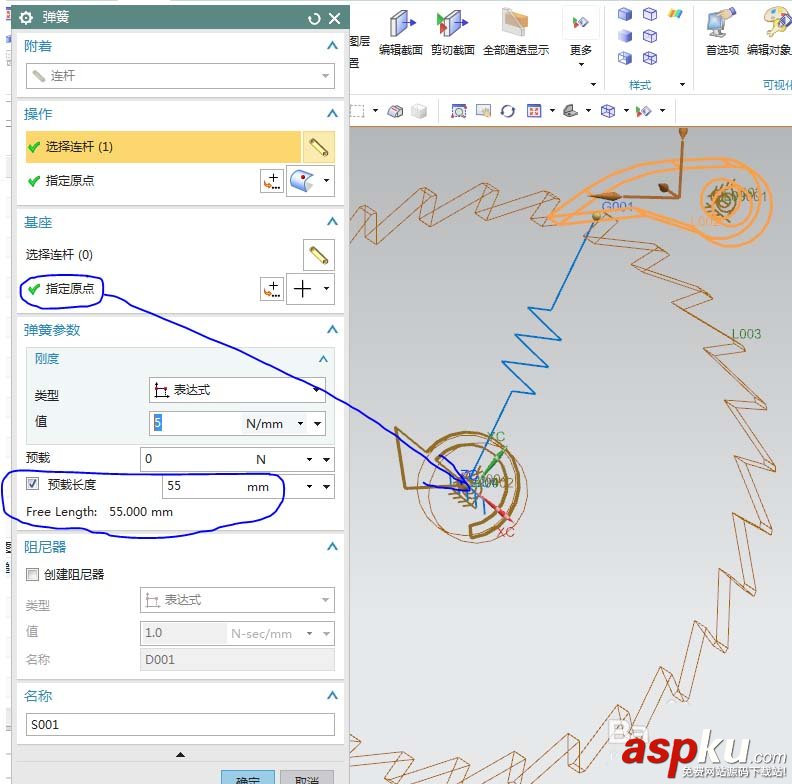The image size is (792, 784).
Task: Click the rainbow face analysis style icon
Action: coord(675,14)
